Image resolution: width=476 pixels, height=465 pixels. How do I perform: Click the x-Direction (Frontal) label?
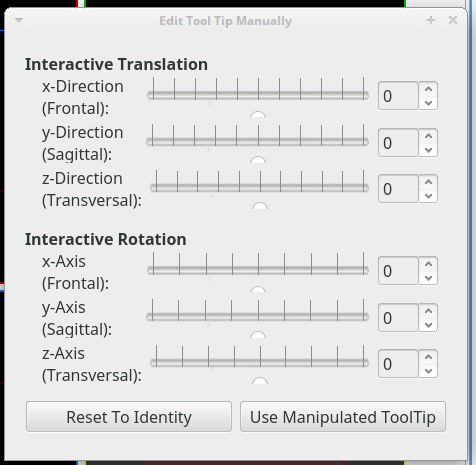[83, 97]
